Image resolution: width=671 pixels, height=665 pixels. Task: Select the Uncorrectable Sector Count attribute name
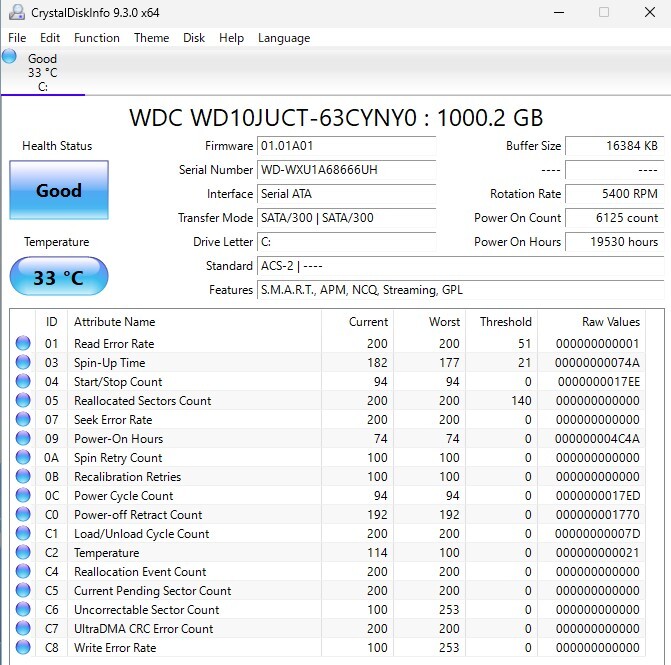click(x=146, y=610)
